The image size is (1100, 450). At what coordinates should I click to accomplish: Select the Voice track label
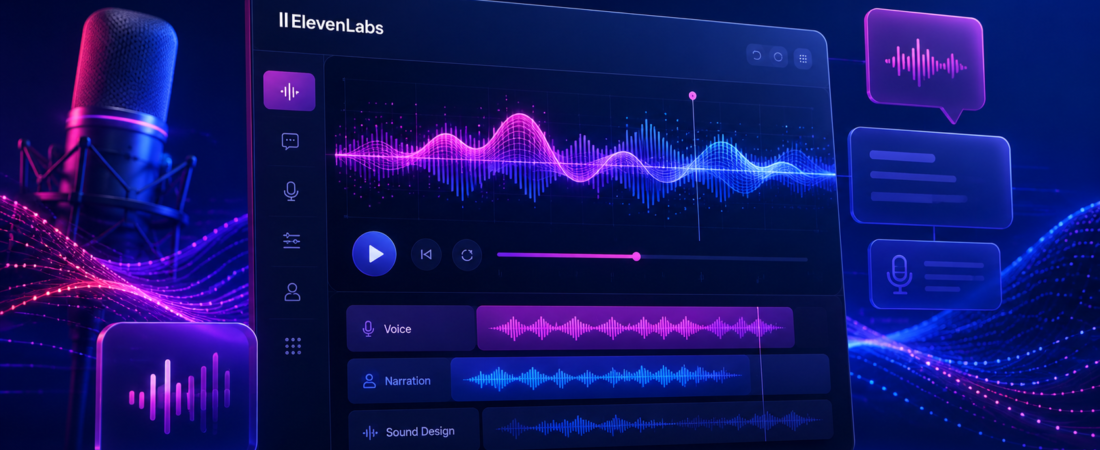tap(398, 329)
